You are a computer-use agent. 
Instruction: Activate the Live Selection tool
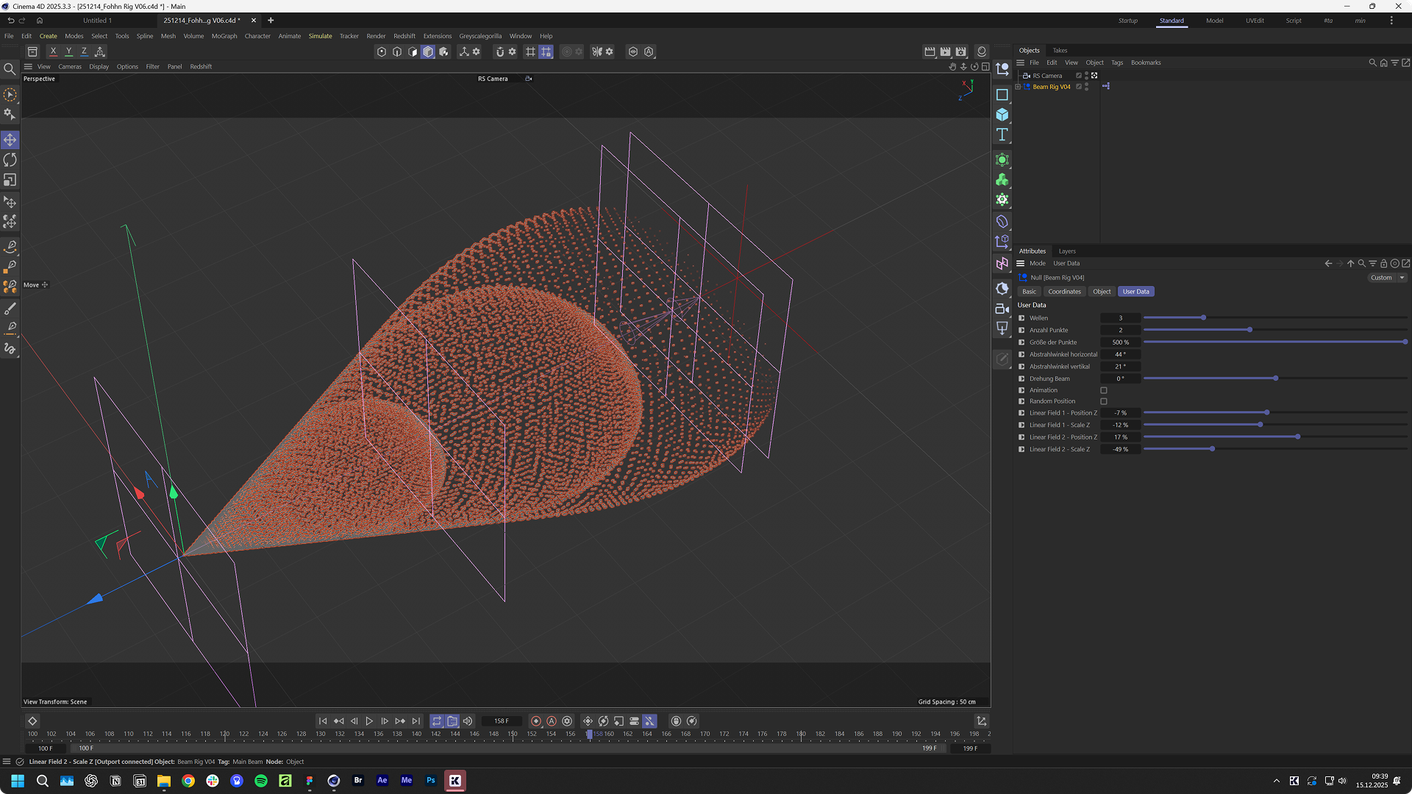[x=10, y=95]
